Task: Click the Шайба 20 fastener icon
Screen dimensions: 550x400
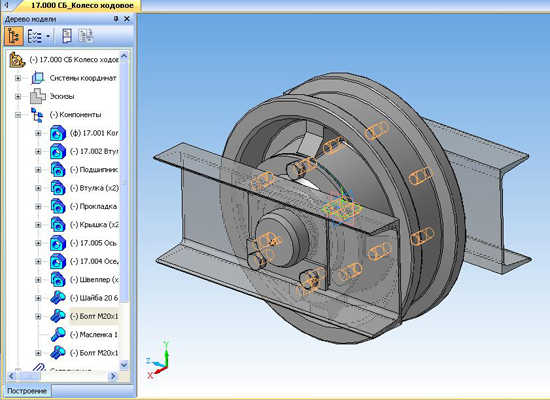Action: [x=58, y=298]
